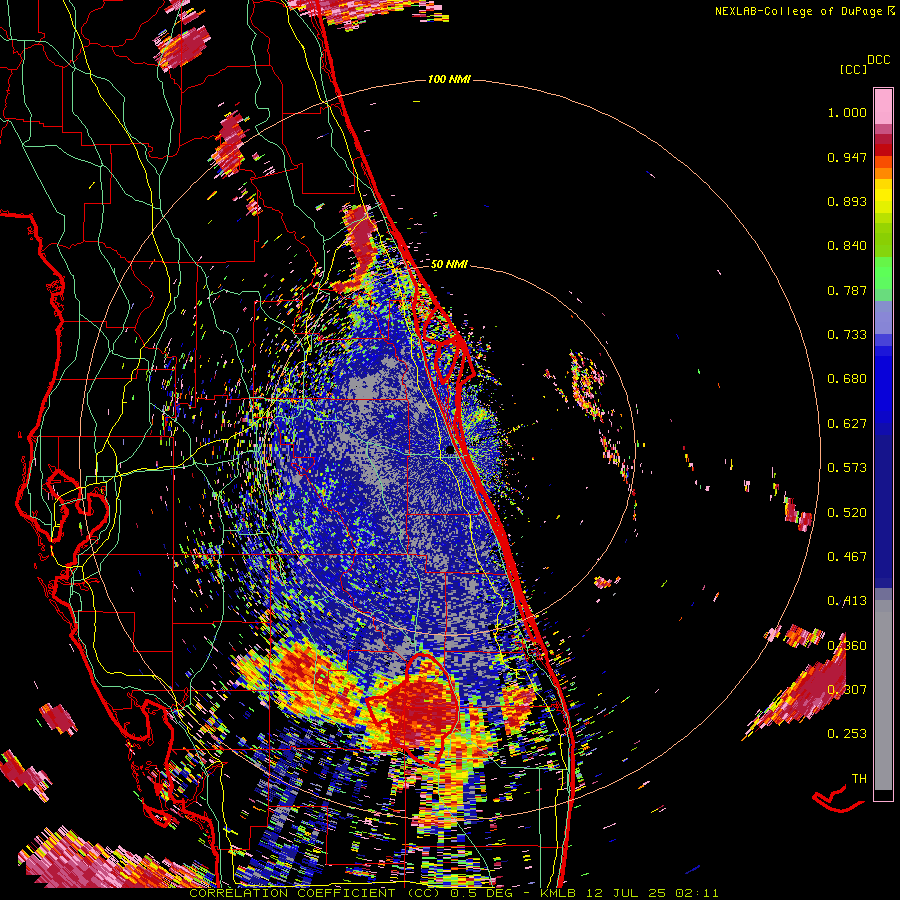The width and height of the screenshot is (900, 900).
Task: Click the NEXLAB-College of DuPage label
Action: pyautogui.click(x=799, y=11)
